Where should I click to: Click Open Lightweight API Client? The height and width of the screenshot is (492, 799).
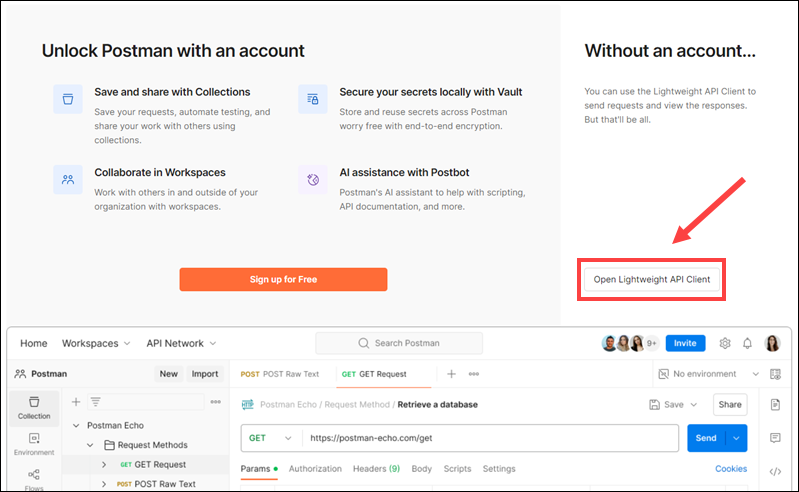pos(652,280)
